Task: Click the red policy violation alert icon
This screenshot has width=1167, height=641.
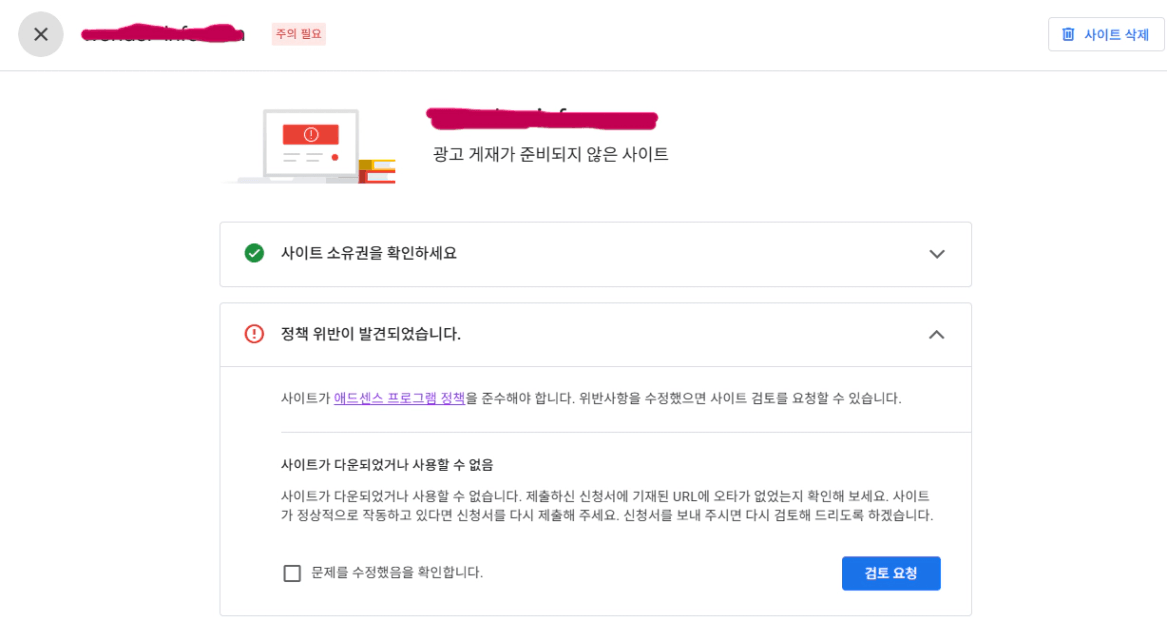Action: tap(254, 334)
